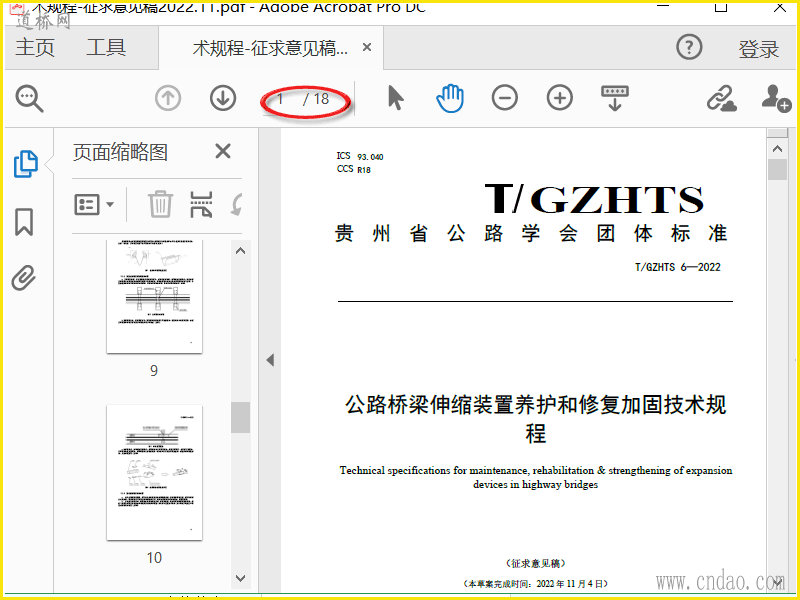This screenshot has height=600, width=800.
Task: Select the page 9 thumbnail
Action: [x=154, y=296]
